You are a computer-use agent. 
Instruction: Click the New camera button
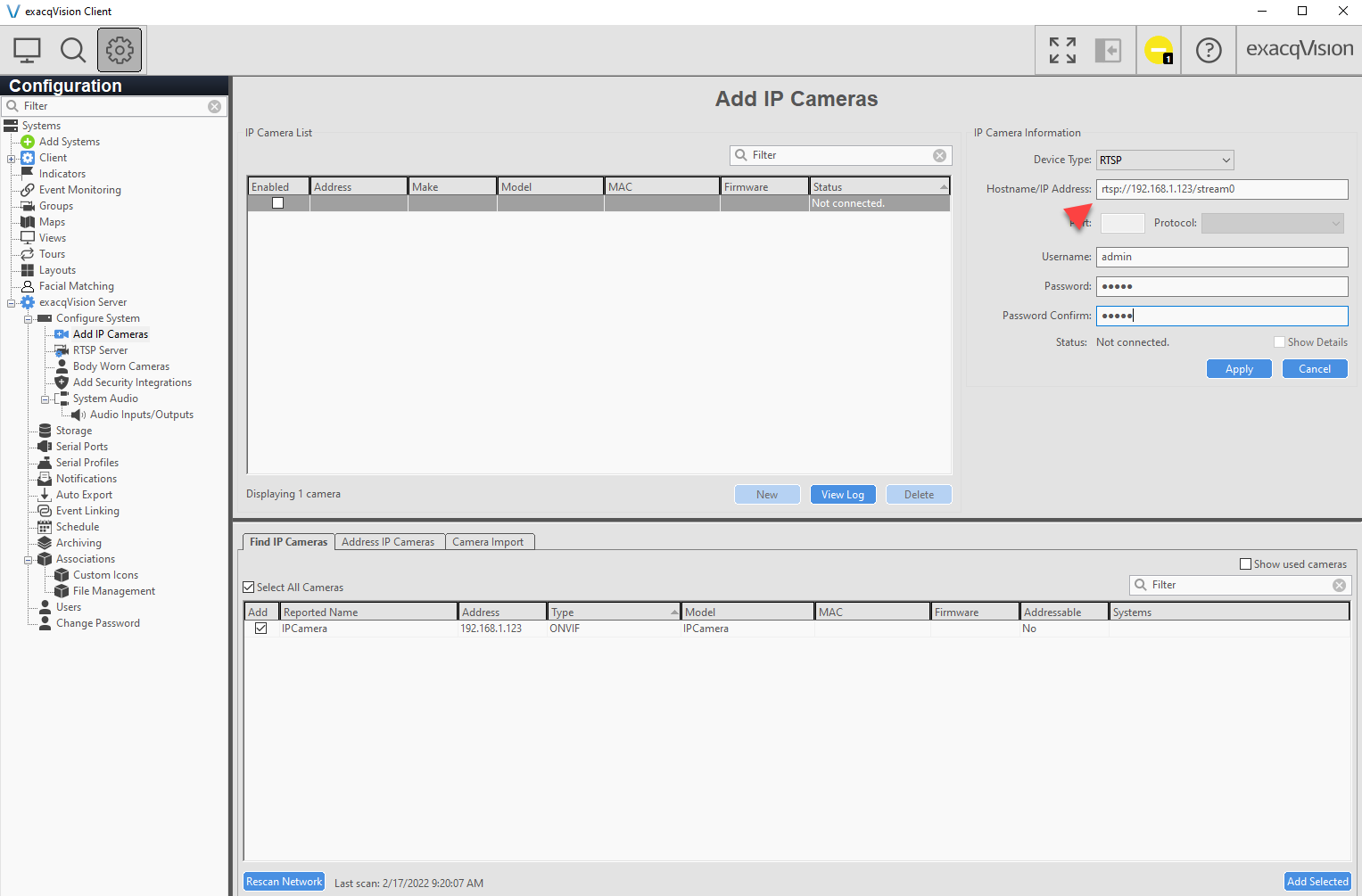[767, 495]
